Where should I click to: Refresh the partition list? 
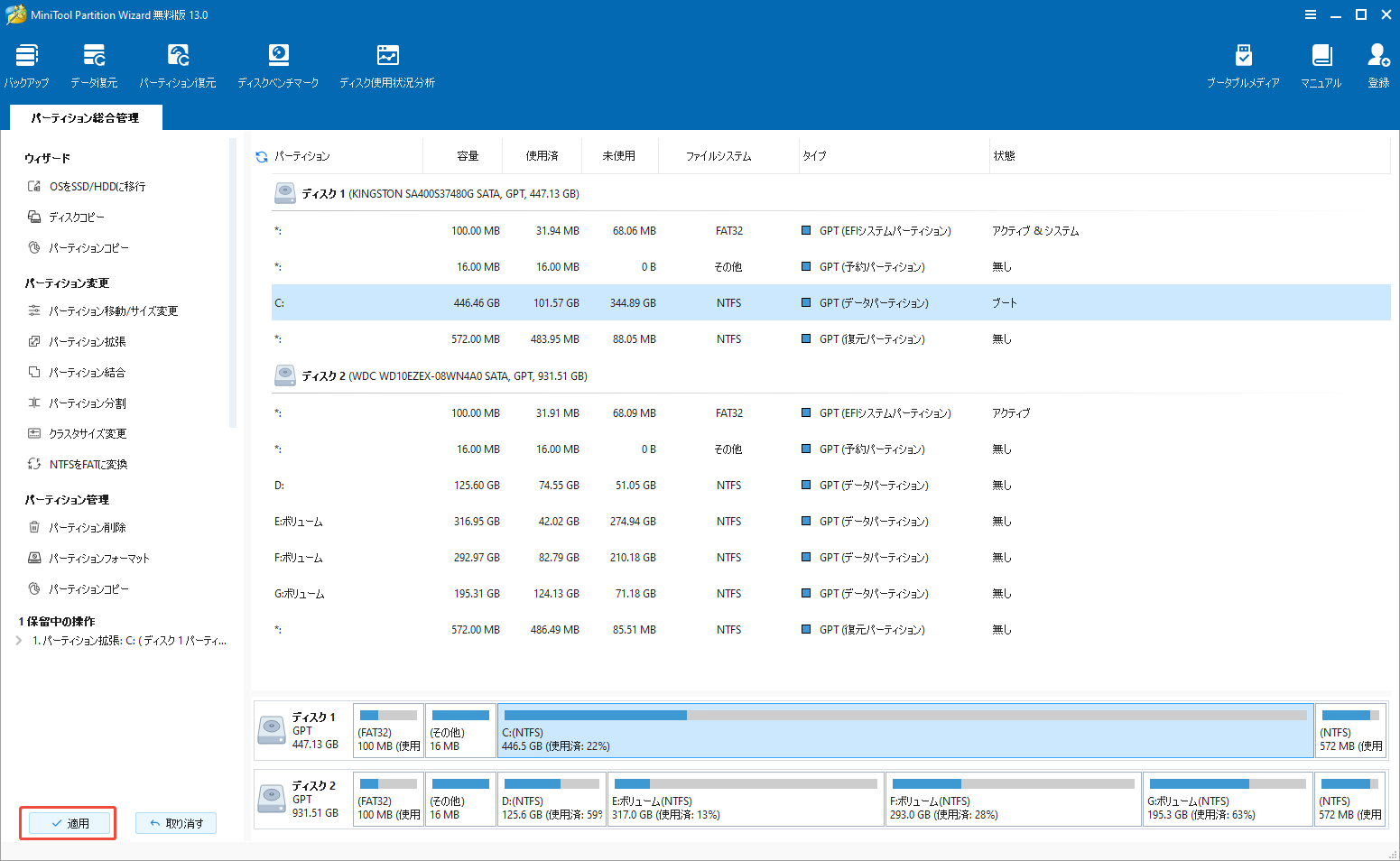point(261,154)
